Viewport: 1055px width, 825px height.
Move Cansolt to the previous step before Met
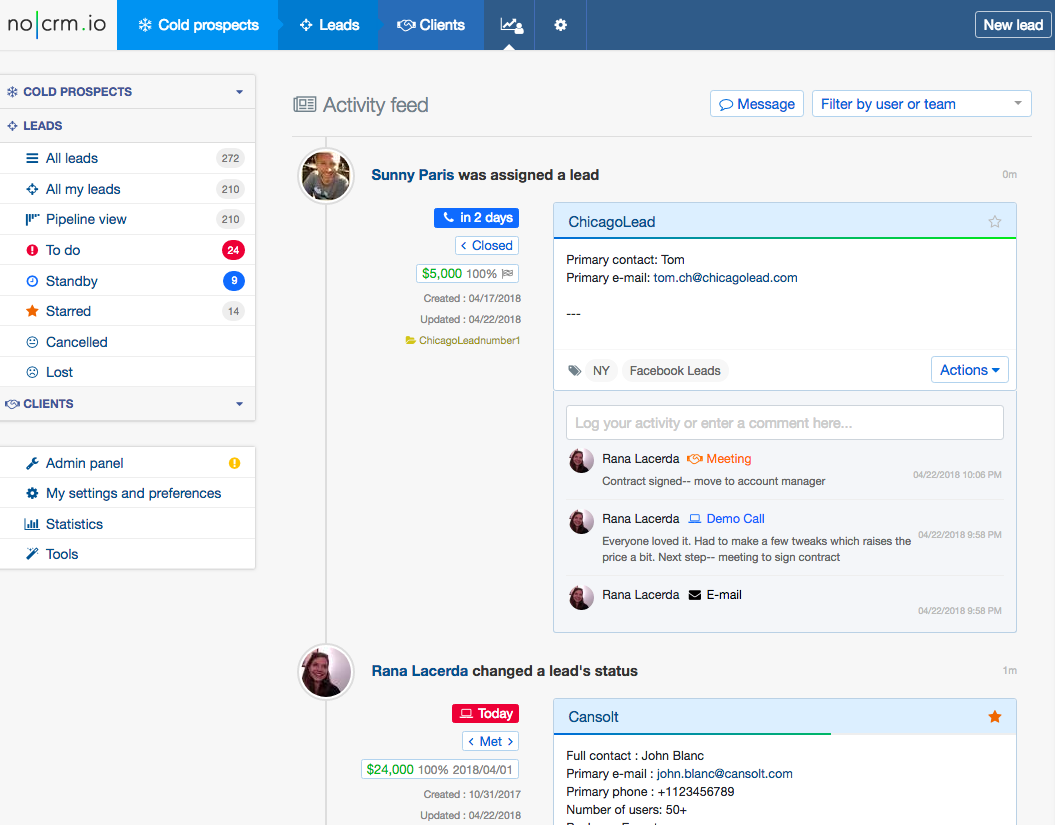point(471,742)
